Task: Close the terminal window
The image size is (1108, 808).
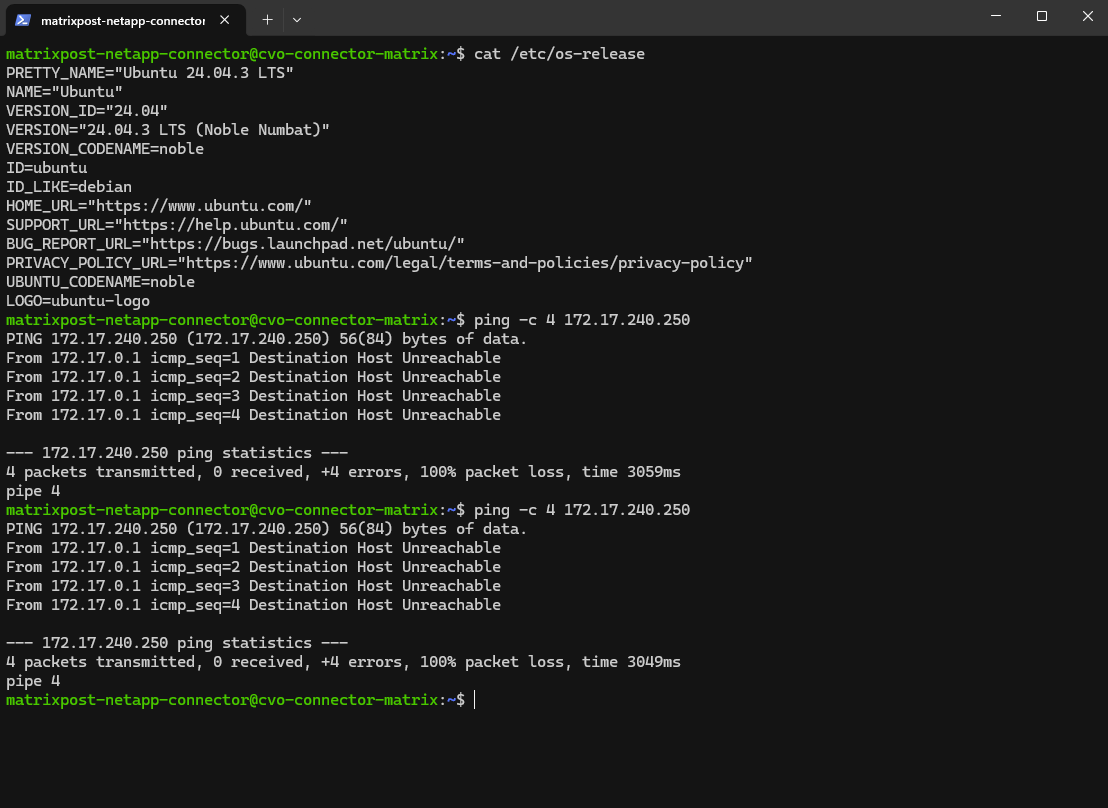Action: pos(1087,16)
